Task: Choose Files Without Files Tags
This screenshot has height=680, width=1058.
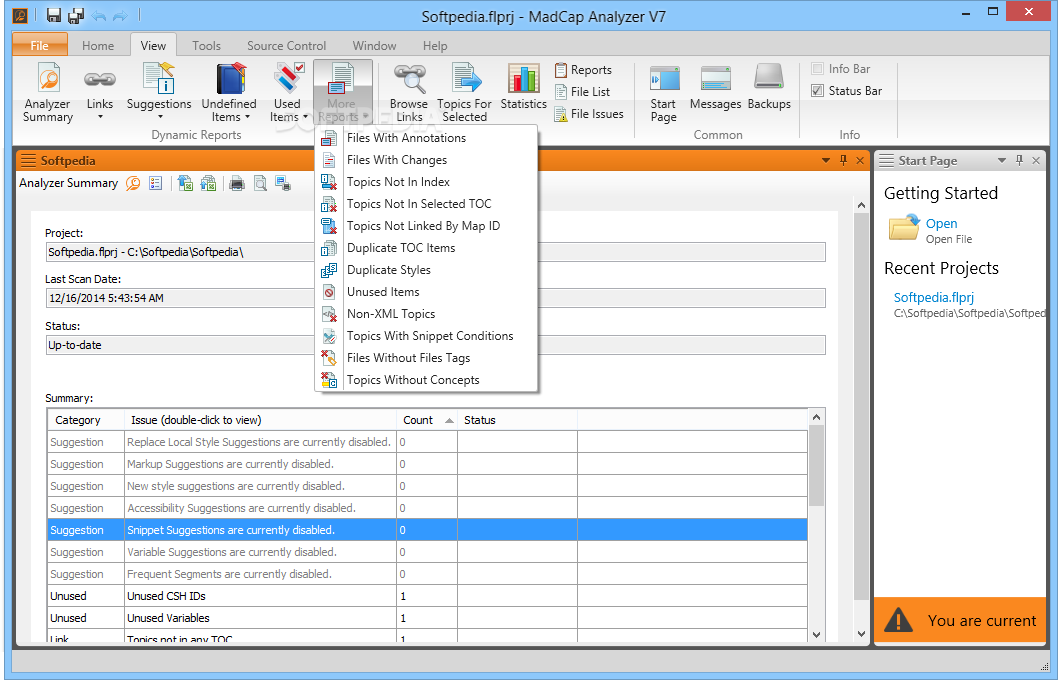Action: click(426, 358)
